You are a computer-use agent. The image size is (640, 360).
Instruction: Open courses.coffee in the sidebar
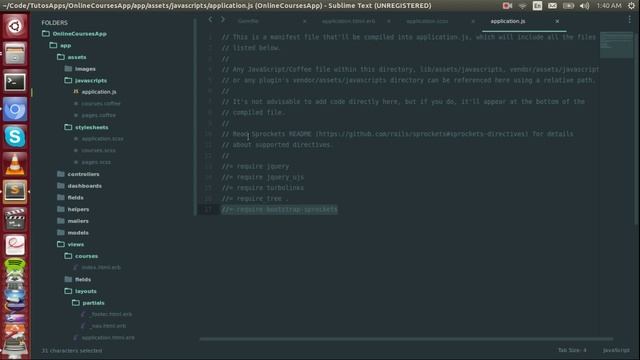tap(101, 104)
